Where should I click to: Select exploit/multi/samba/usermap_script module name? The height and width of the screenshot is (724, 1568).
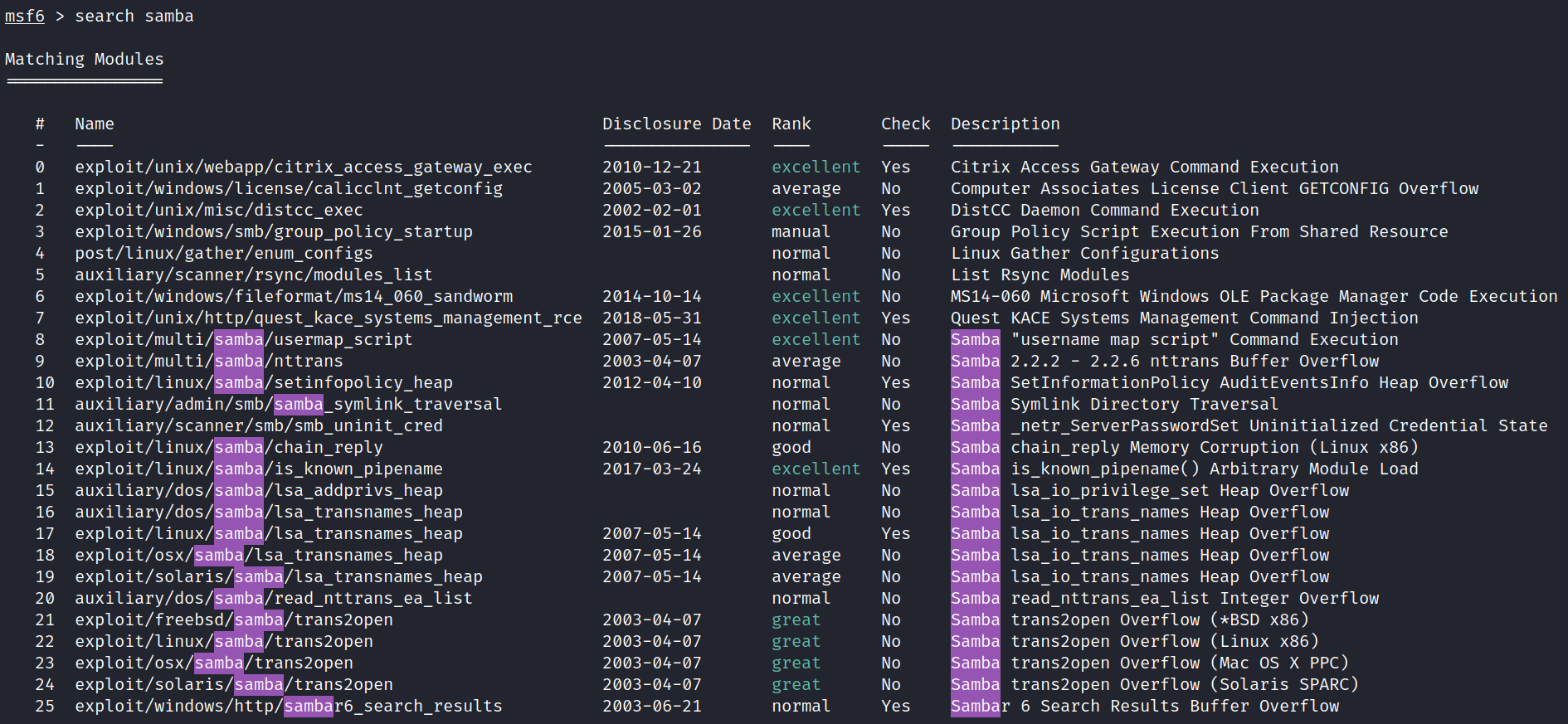(x=244, y=339)
